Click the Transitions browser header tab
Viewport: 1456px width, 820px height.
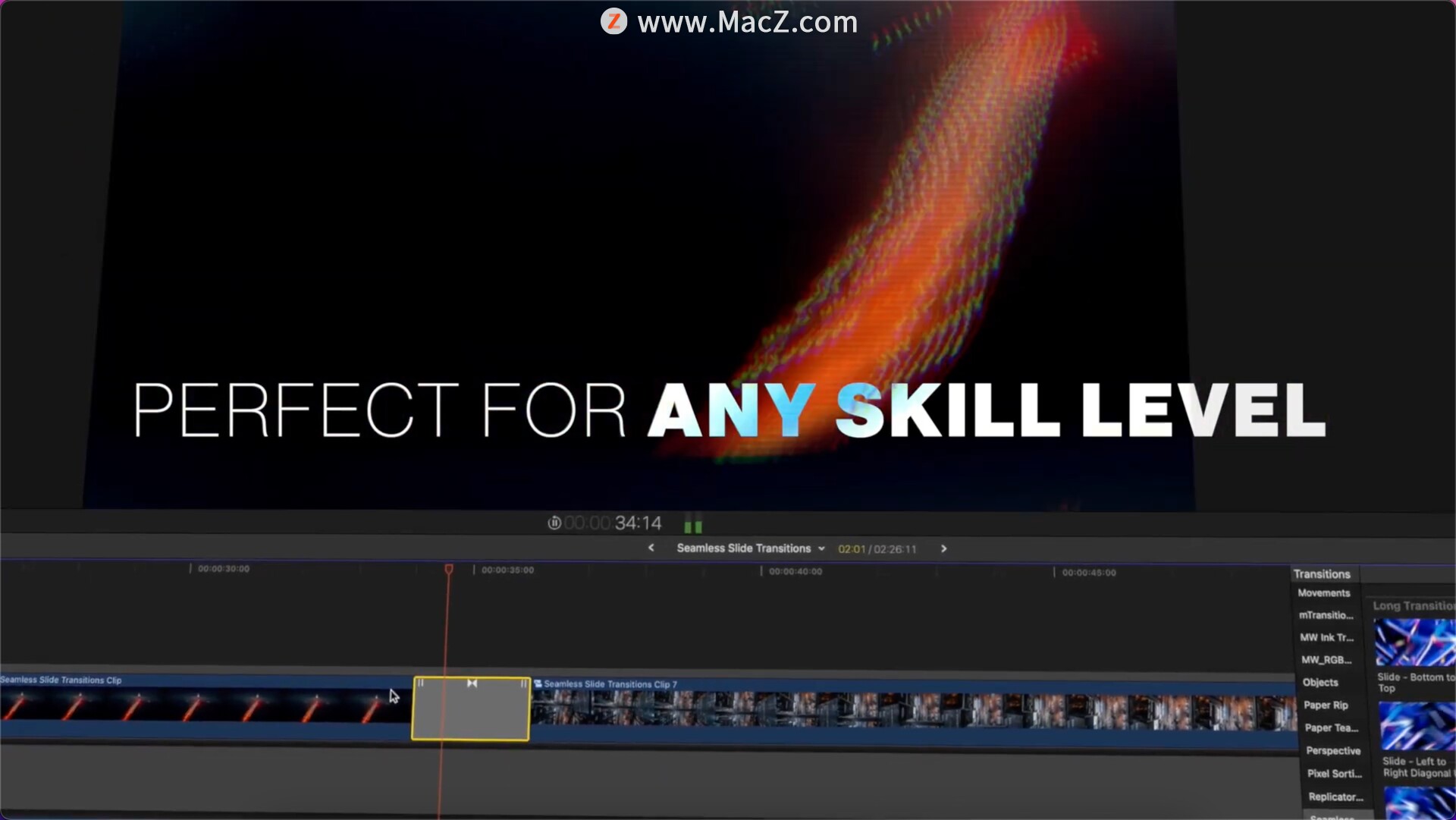click(1321, 574)
